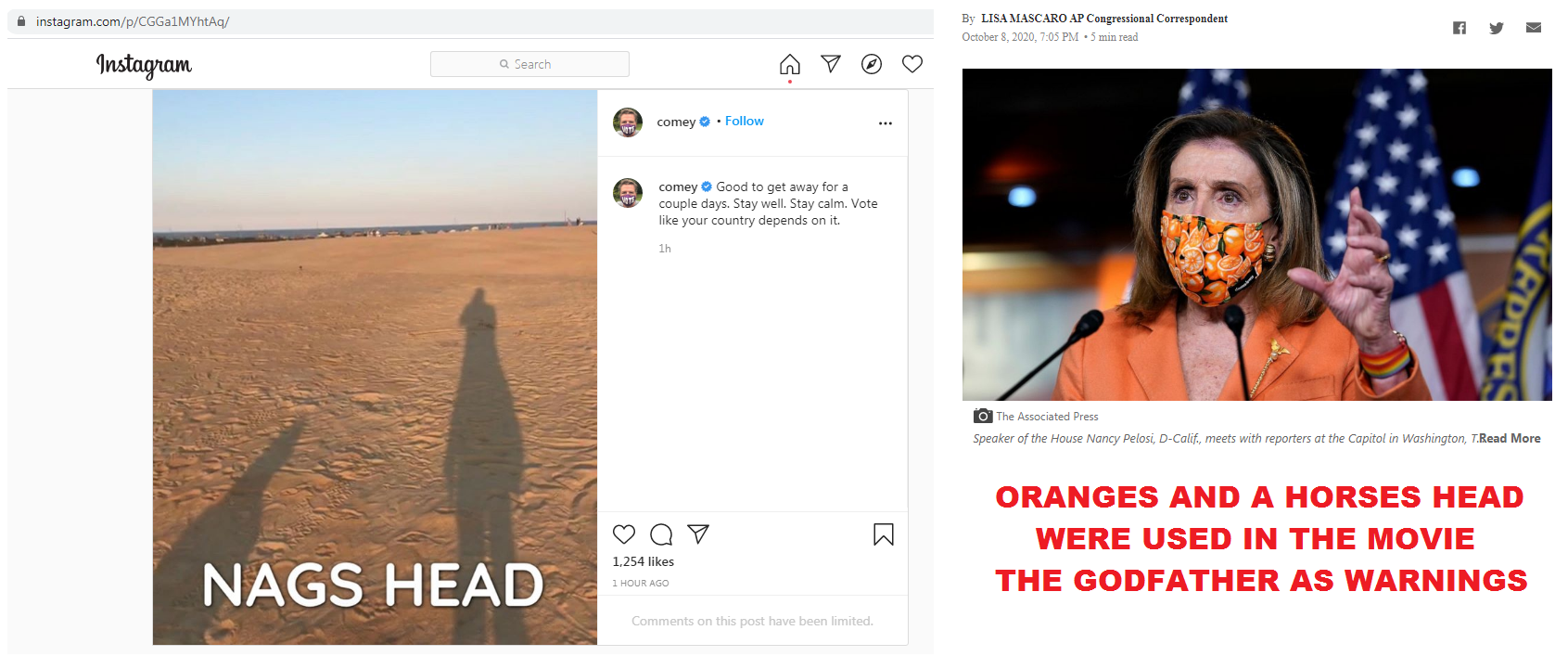Save post with bookmark icon

pyautogui.click(x=884, y=534)
